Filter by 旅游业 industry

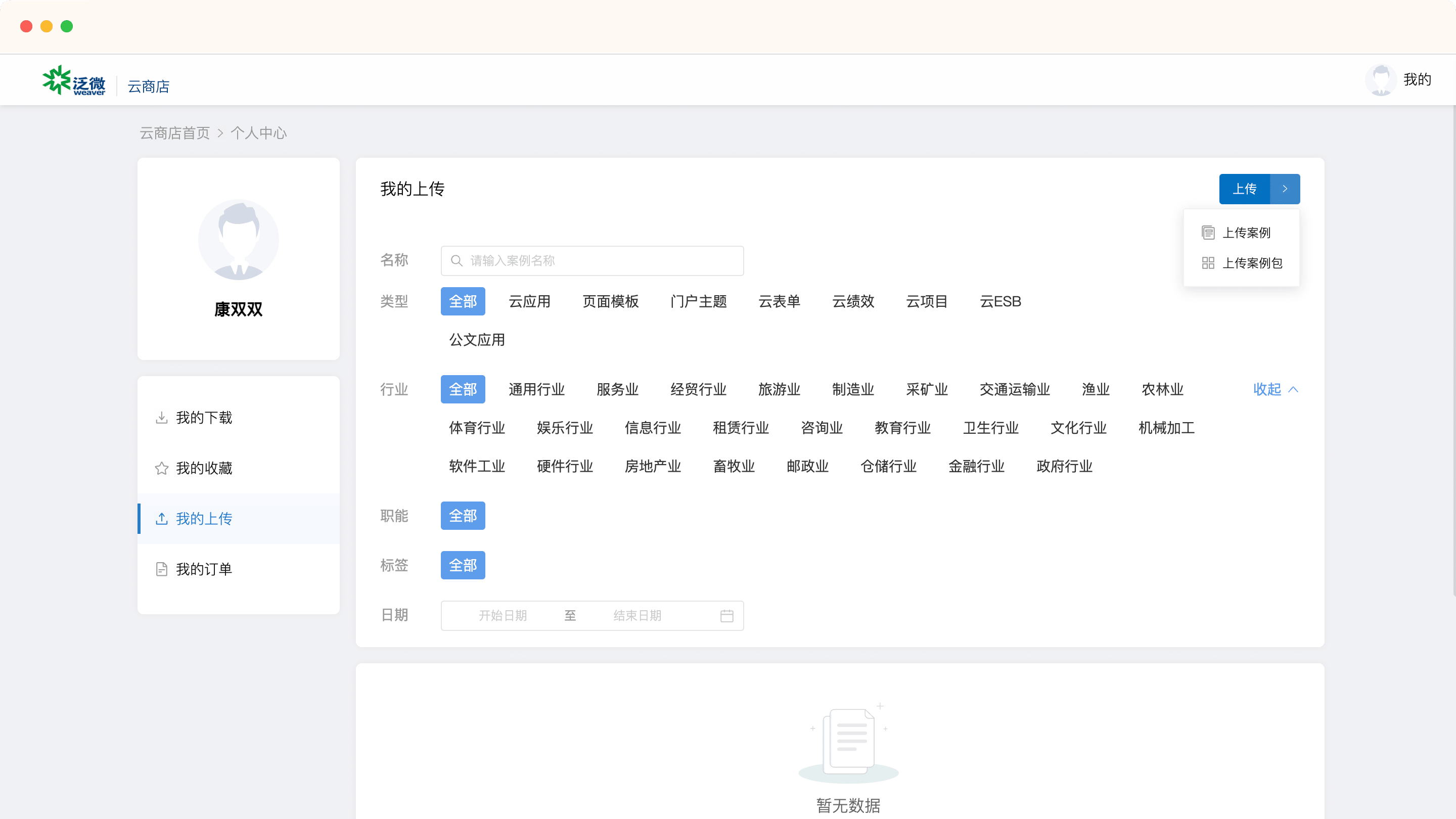pyautogui.click(x=779, y=389)
